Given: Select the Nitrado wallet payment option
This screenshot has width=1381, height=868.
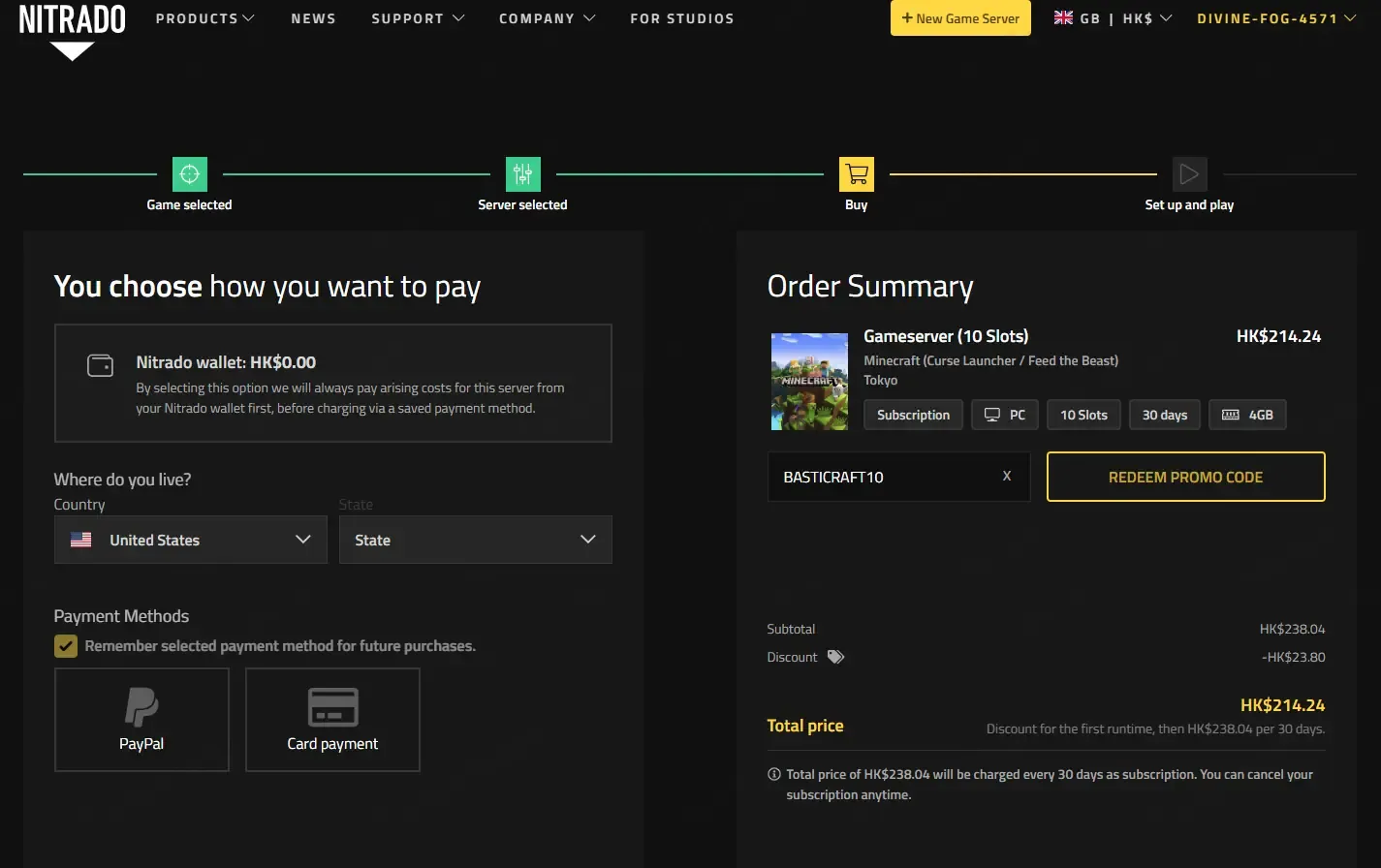Looking at the screenshot, I should (x=332, y=384).
